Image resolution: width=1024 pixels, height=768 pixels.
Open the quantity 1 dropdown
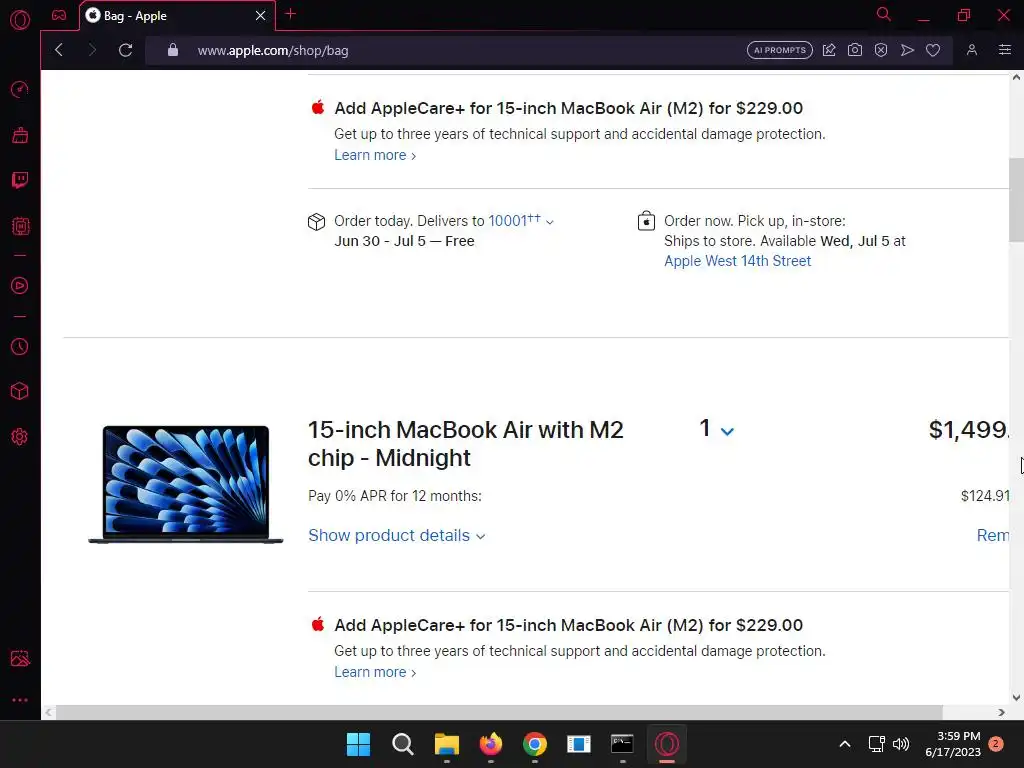pos(716,429)
